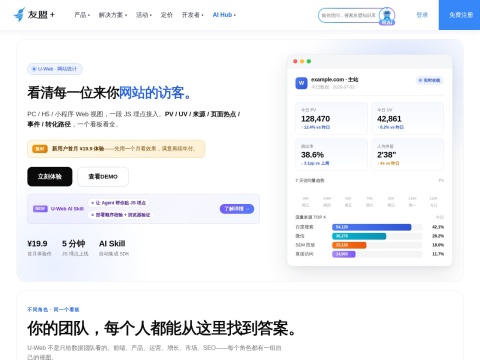Click the orange 23,129 traffic source bar

(349, 245)
